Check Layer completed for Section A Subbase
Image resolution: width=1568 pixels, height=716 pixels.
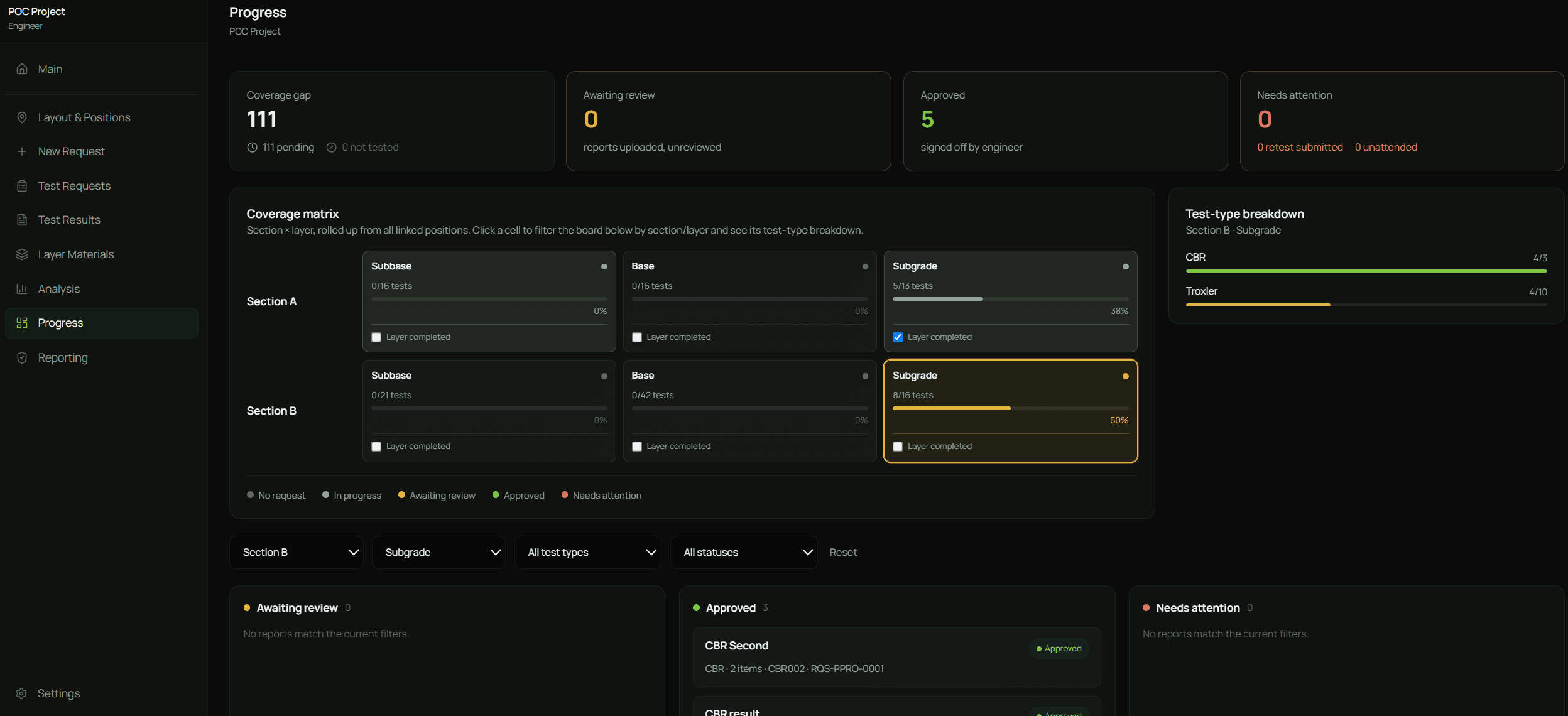click(x=376, y=337)
